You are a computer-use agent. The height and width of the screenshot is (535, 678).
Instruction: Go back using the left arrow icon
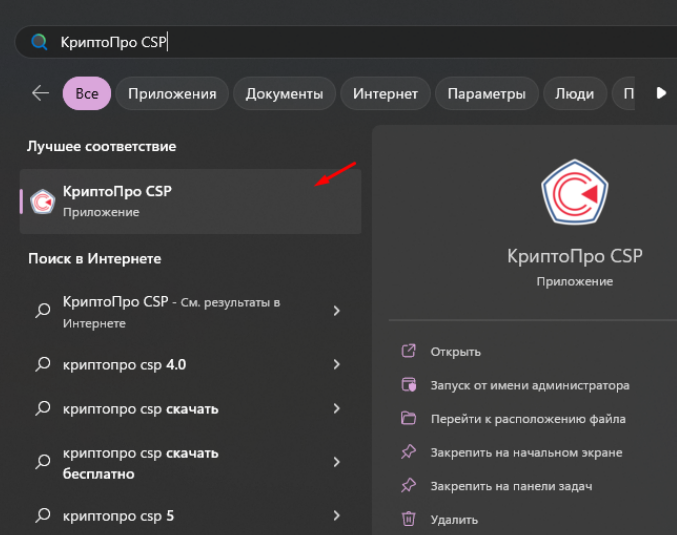coord(41,93)
